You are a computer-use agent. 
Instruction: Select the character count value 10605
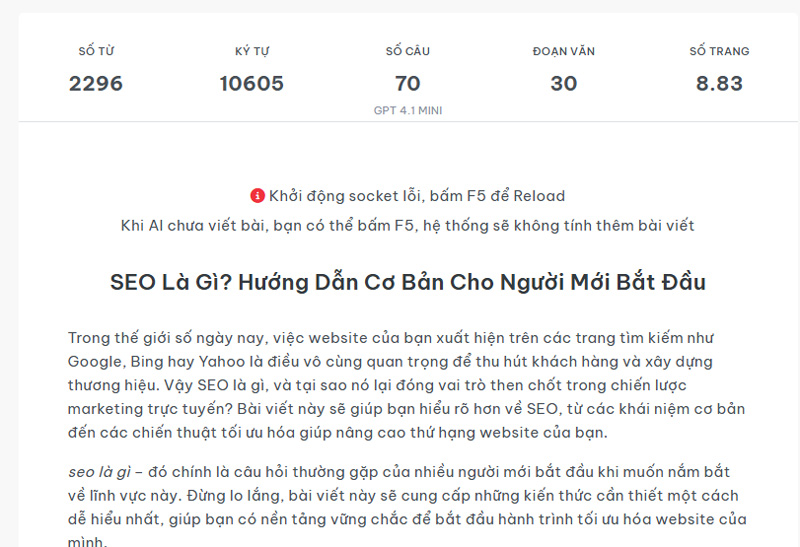[x=252, y=83]
